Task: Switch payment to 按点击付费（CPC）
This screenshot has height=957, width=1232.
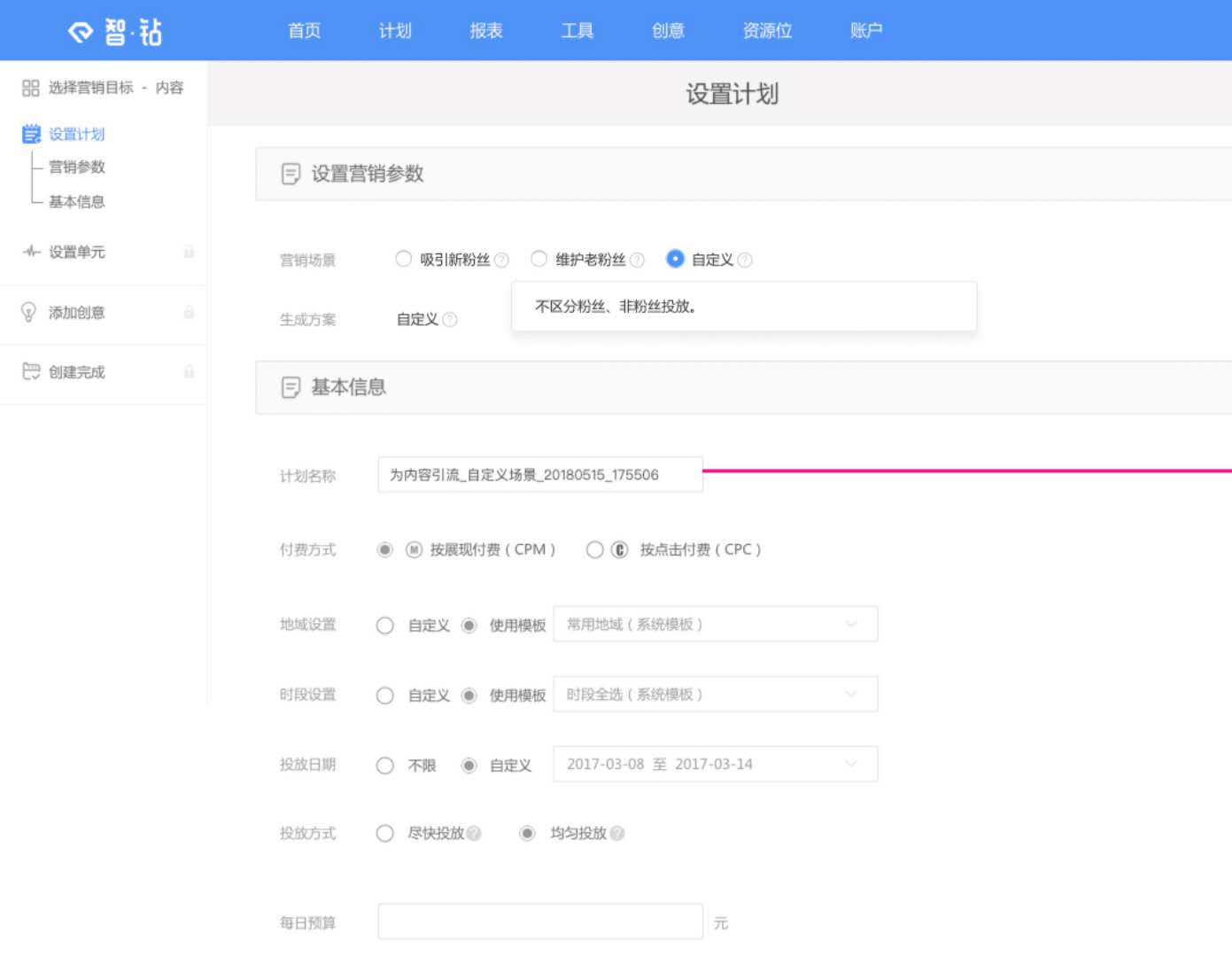Action: pyautogui.click(x=593, y=549)
